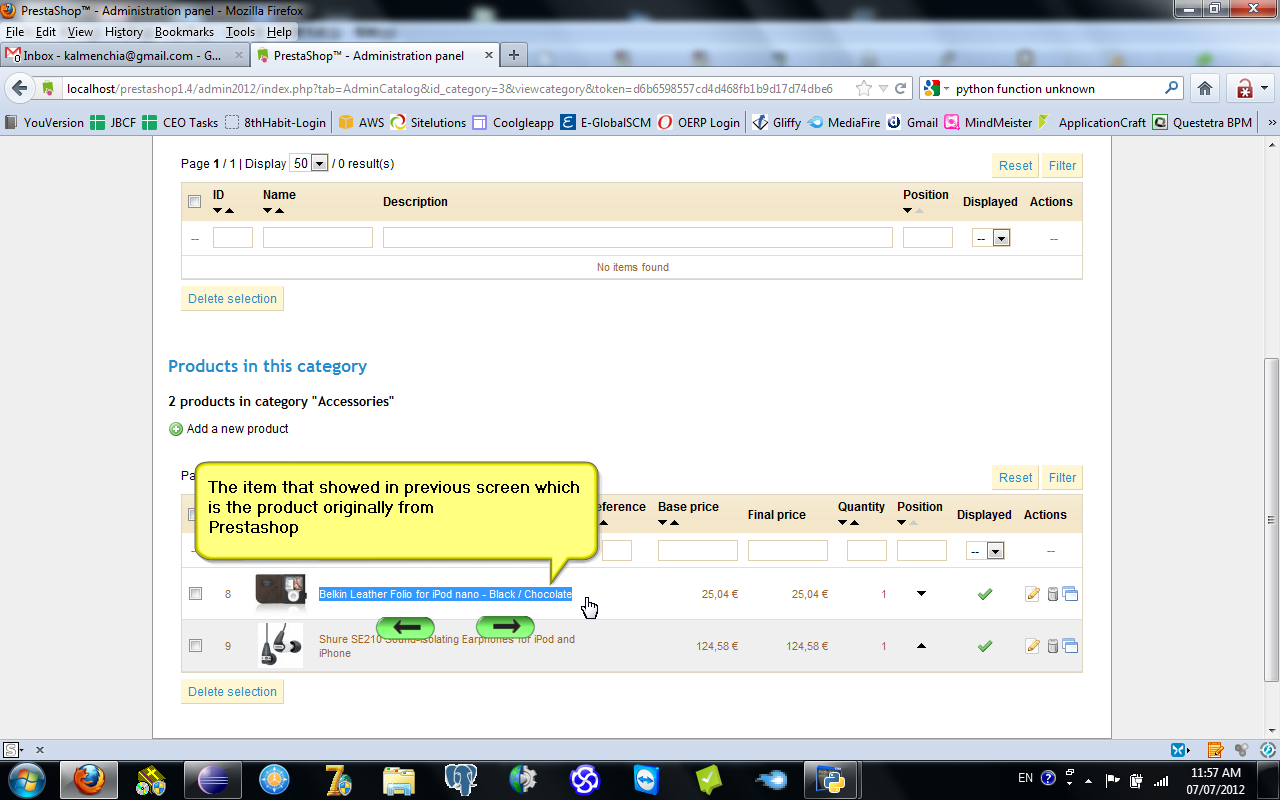The image size is (1280, 800).
Task: Click the category Name filter input field
Action: 318,238
